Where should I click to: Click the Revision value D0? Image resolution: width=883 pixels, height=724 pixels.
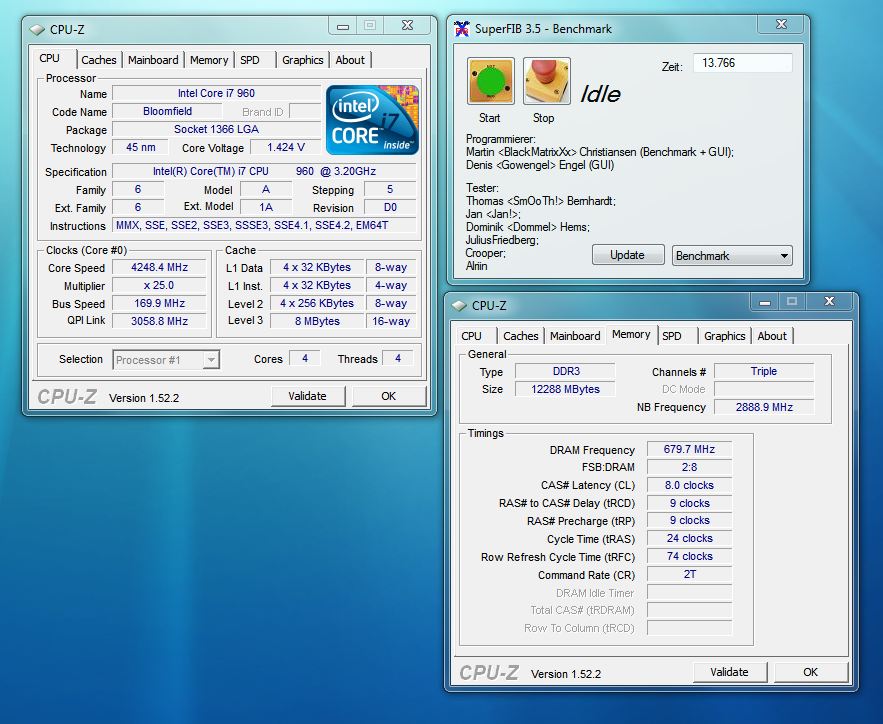click(x=390, y=207)
